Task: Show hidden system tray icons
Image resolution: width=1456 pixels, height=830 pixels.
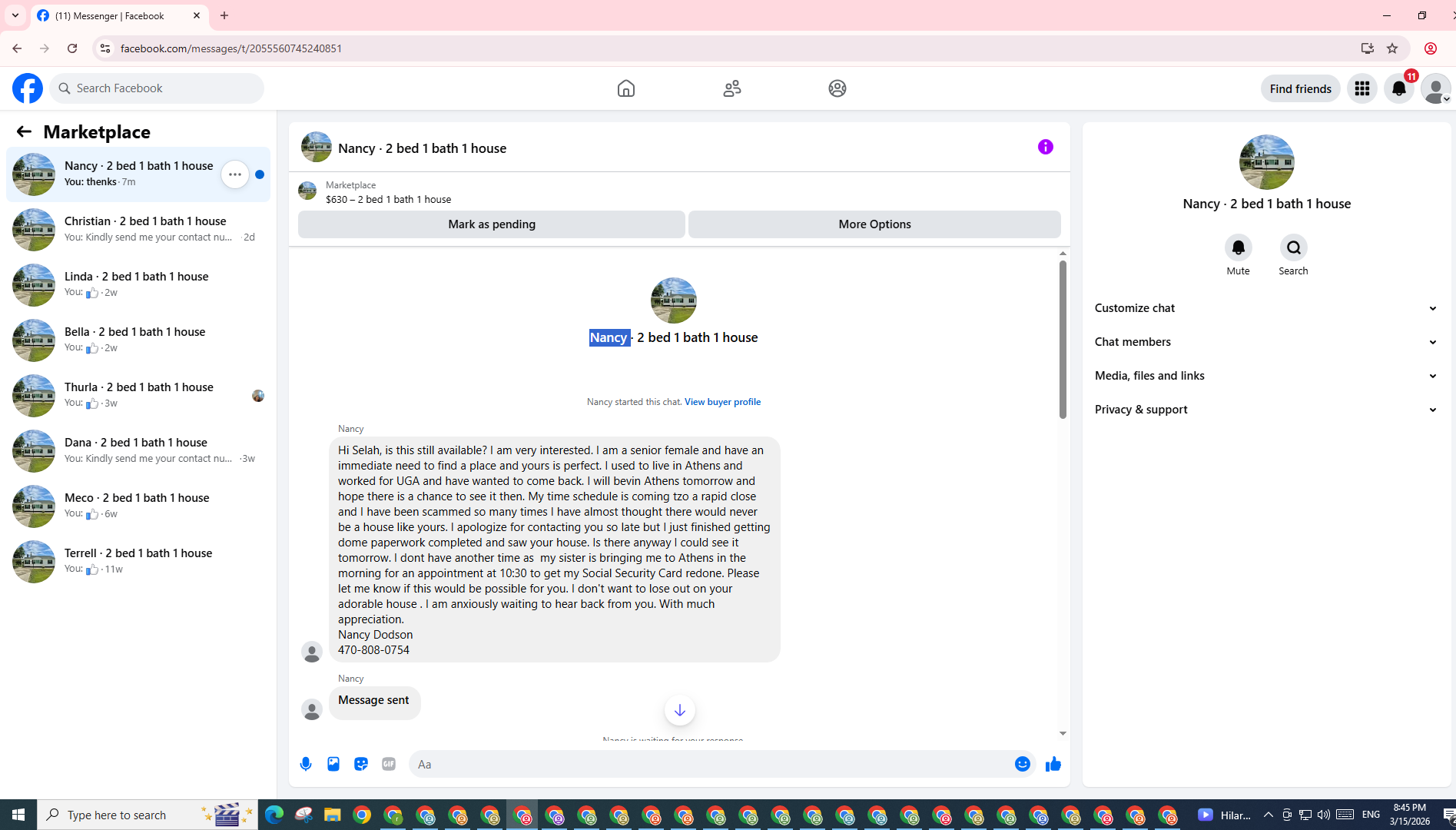Action: [x=1269, y=815]
